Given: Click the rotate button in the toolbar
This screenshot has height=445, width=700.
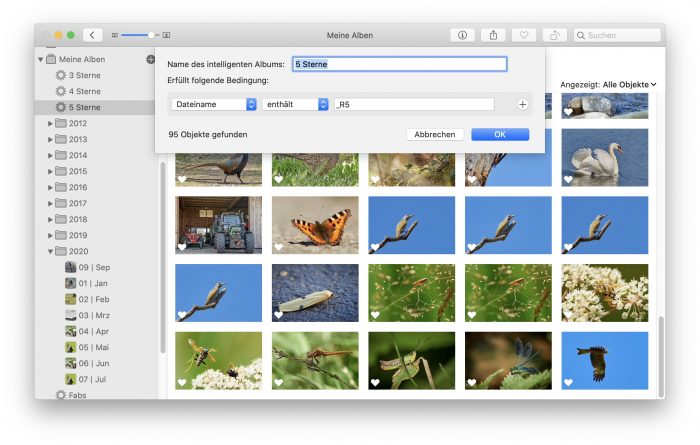Looking at the screenshot, I should [555, 35].
